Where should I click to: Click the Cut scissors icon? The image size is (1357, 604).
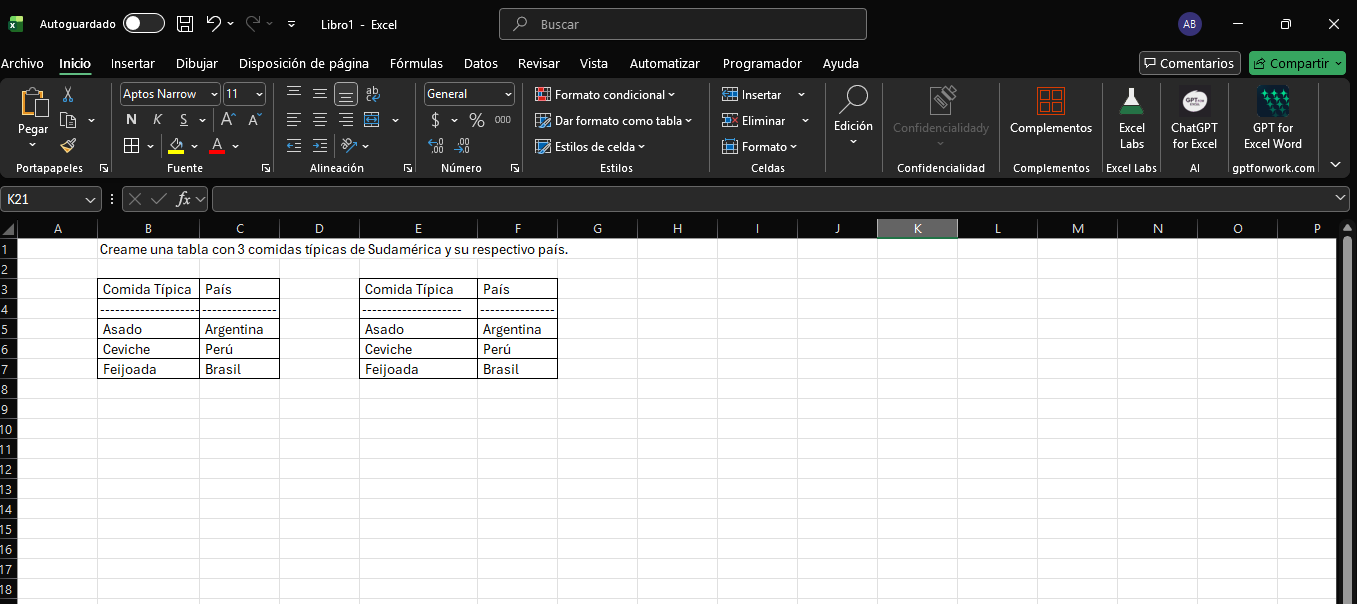[x=68, y=94]
